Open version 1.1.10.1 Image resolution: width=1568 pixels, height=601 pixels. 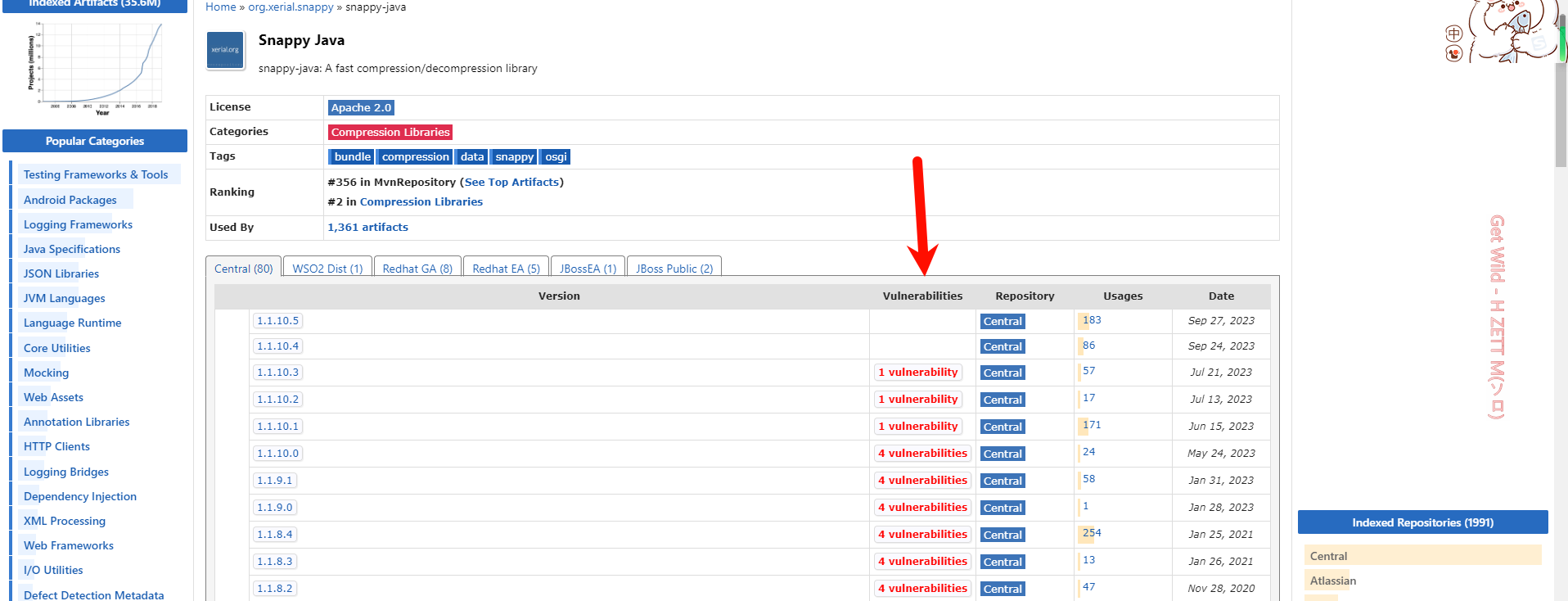(x=277, y=426)
